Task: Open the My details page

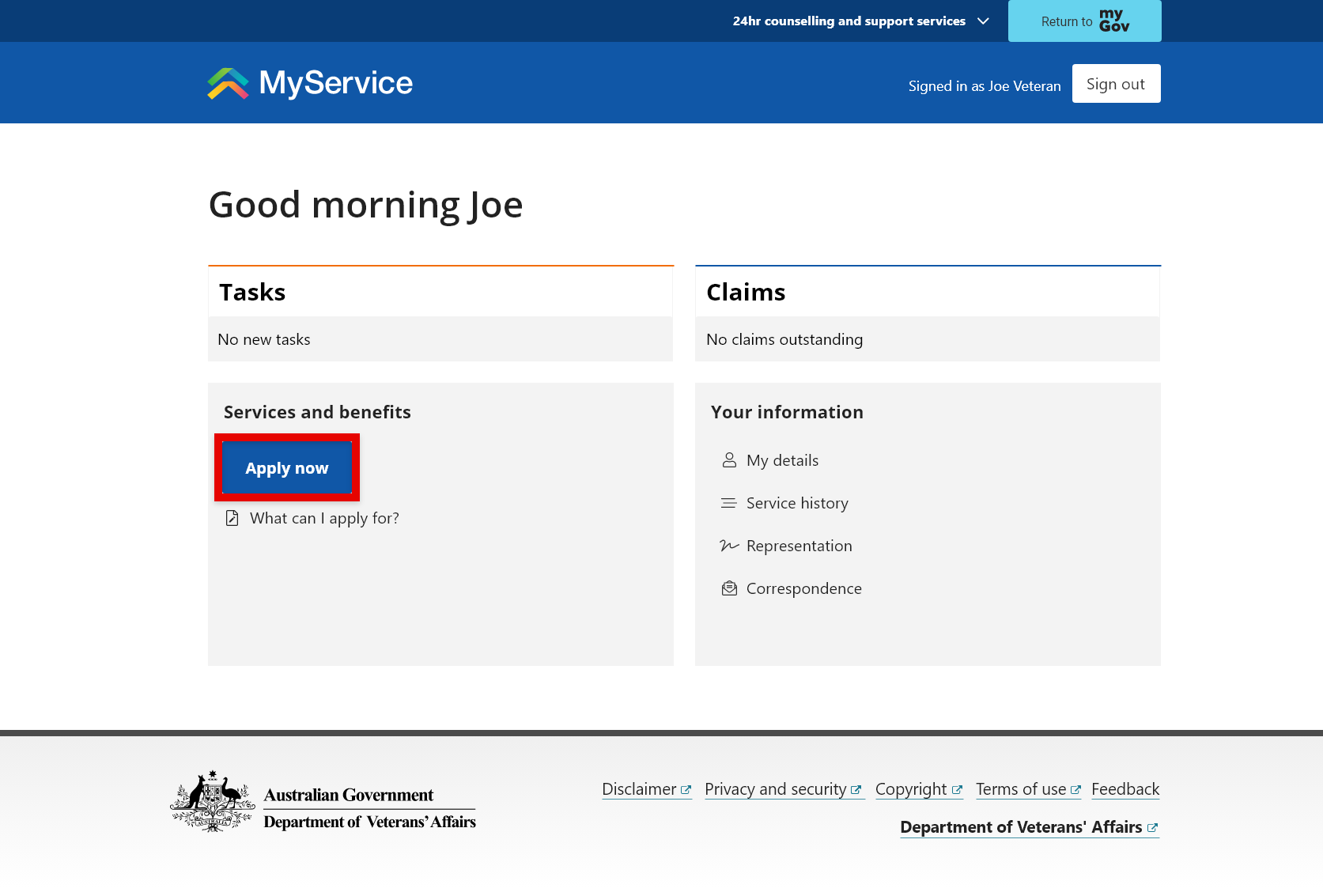Action: pyautogui.click(x=782, y=460)
